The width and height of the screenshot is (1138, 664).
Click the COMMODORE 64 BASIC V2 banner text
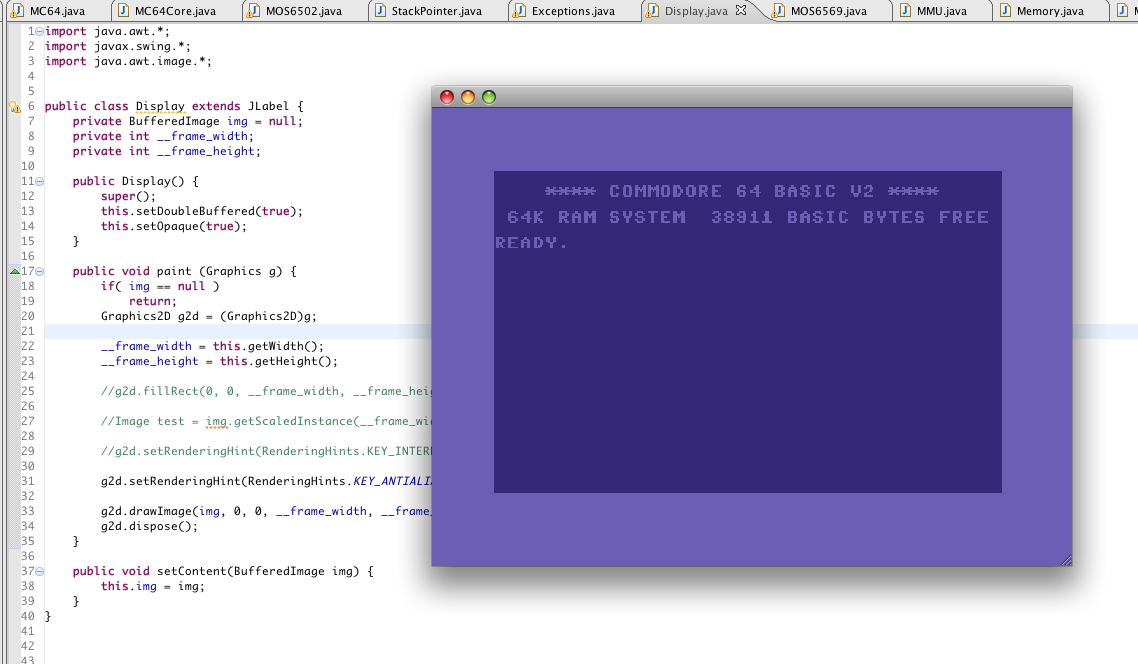(742, 192)
